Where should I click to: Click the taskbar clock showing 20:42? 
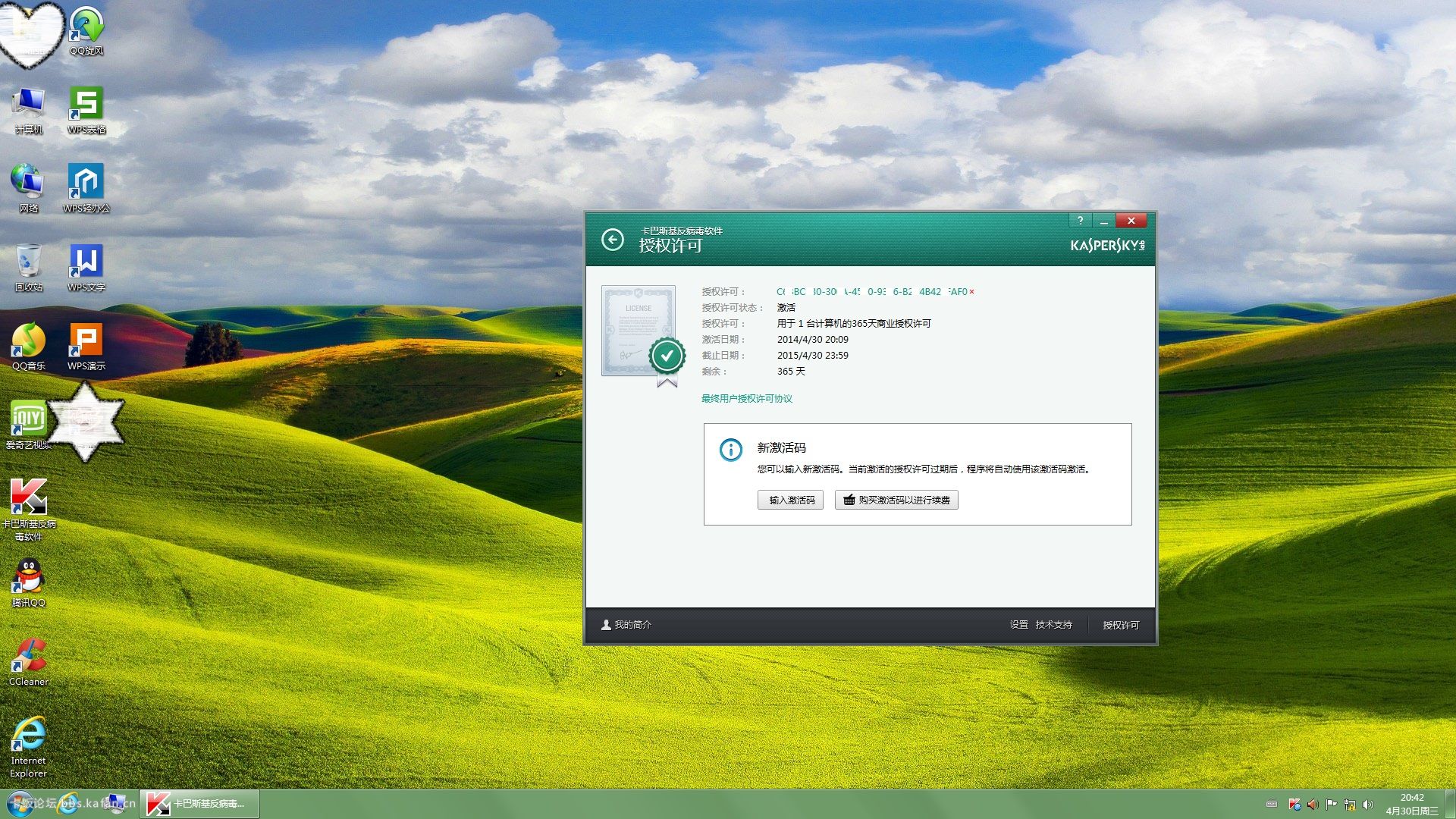(1412, 804)
